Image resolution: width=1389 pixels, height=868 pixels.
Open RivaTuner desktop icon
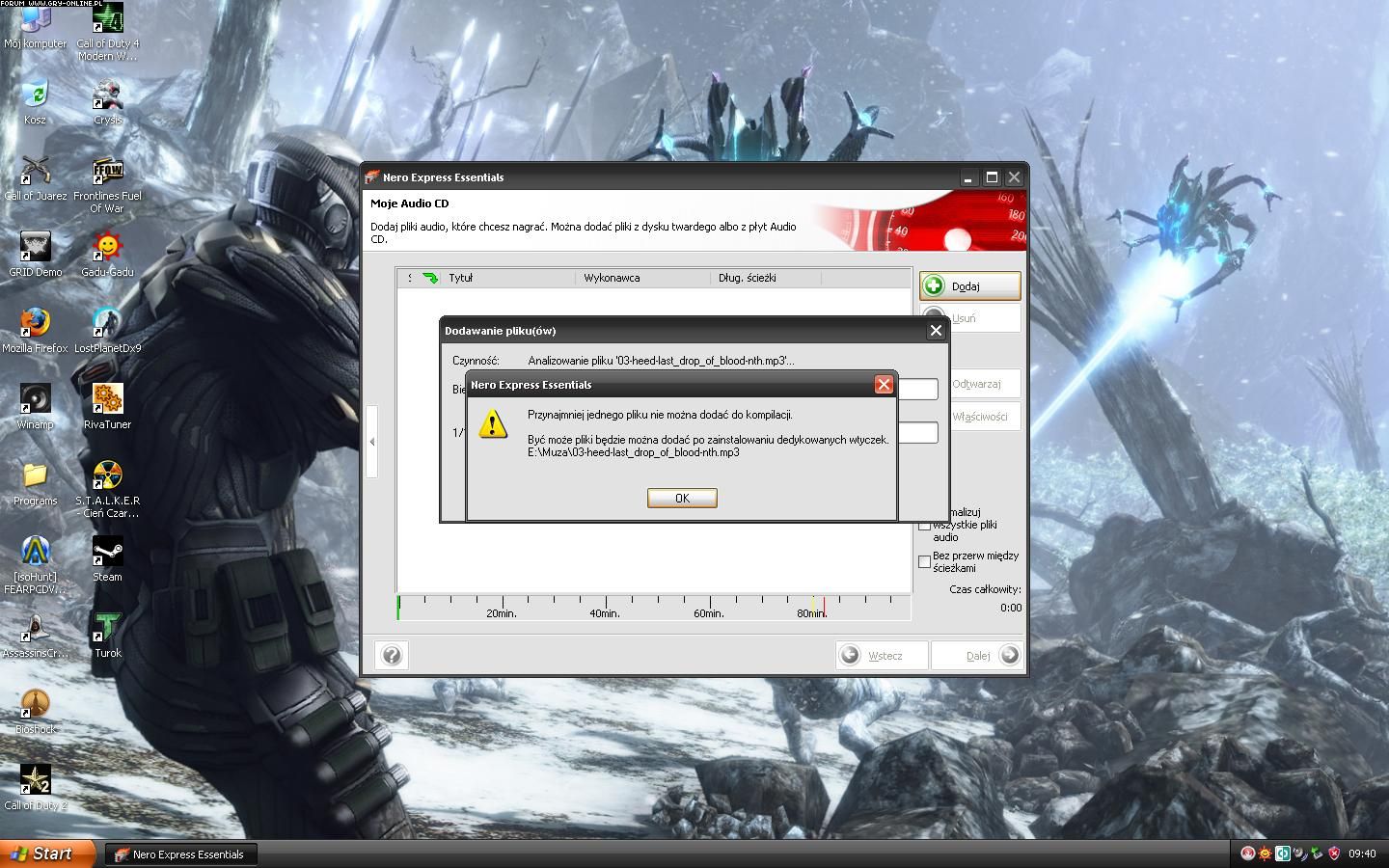[107, 399]
